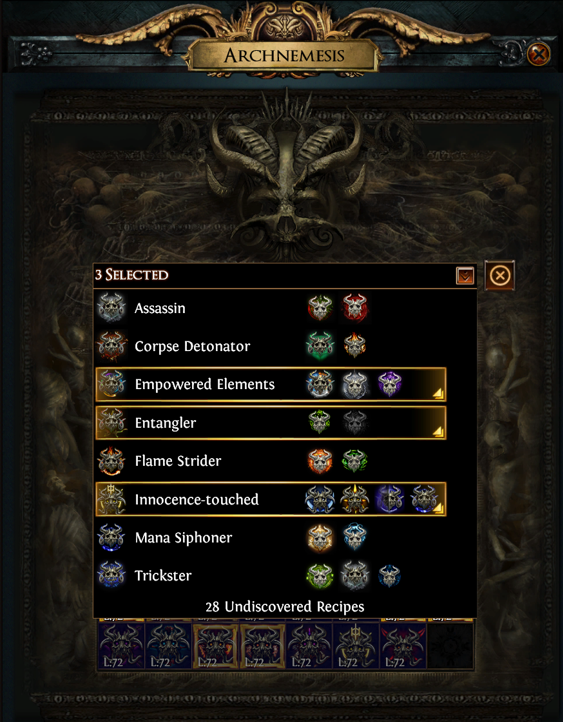Collapse the recipe list with the chevron button
Image resolution: width=563 pixels, height=722 pixels.
[465, 276]
